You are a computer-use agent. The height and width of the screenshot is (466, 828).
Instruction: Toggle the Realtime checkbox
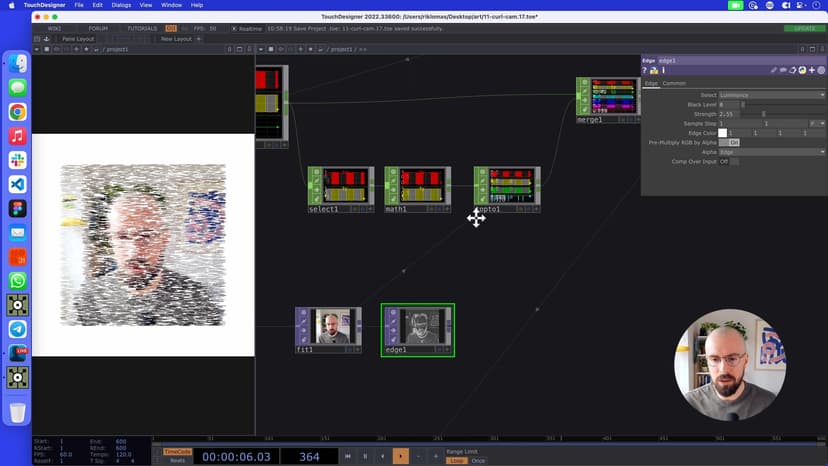[232, 28]
